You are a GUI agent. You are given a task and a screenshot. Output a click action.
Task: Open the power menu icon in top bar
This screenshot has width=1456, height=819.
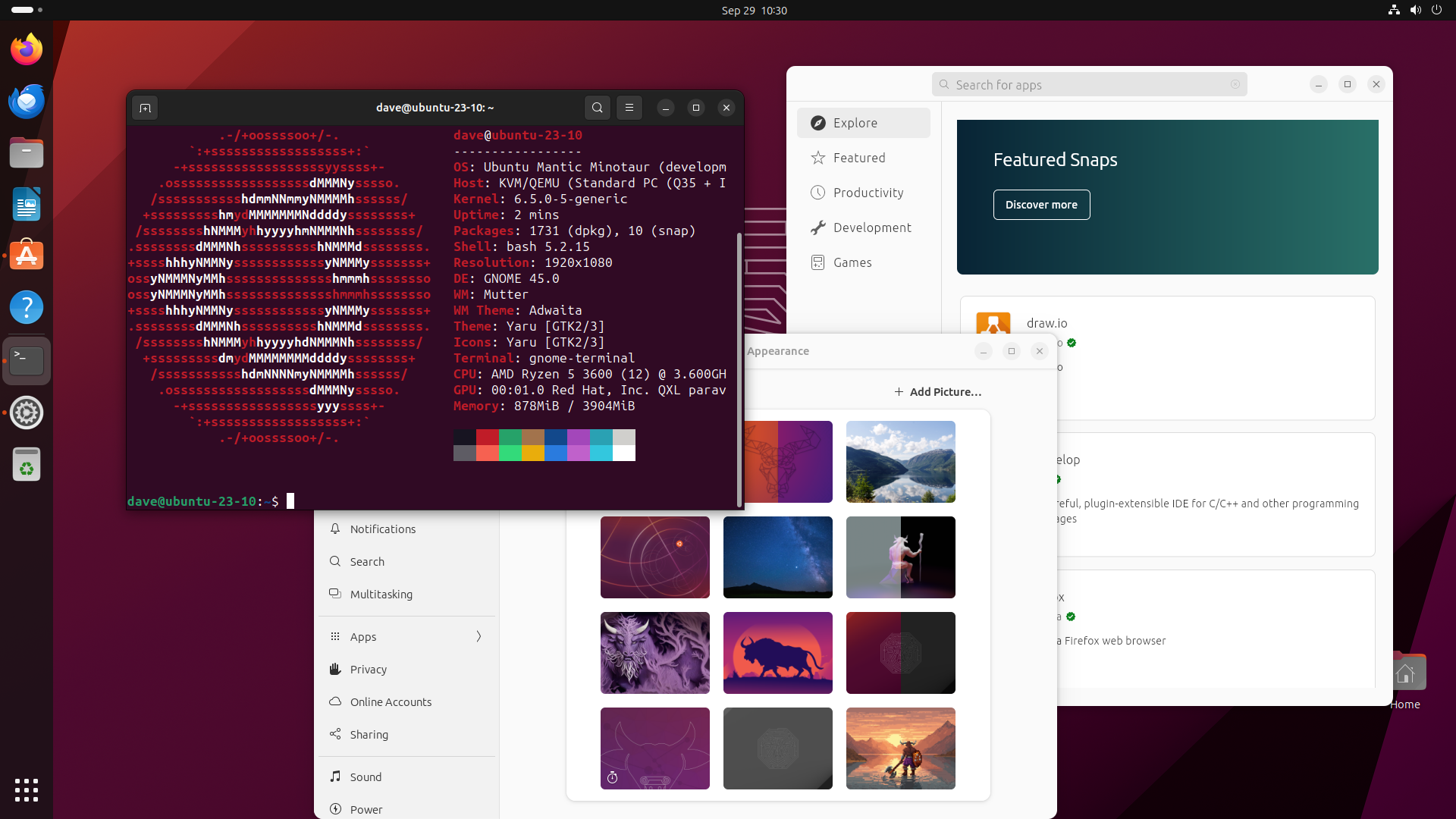coord(1436,10)
